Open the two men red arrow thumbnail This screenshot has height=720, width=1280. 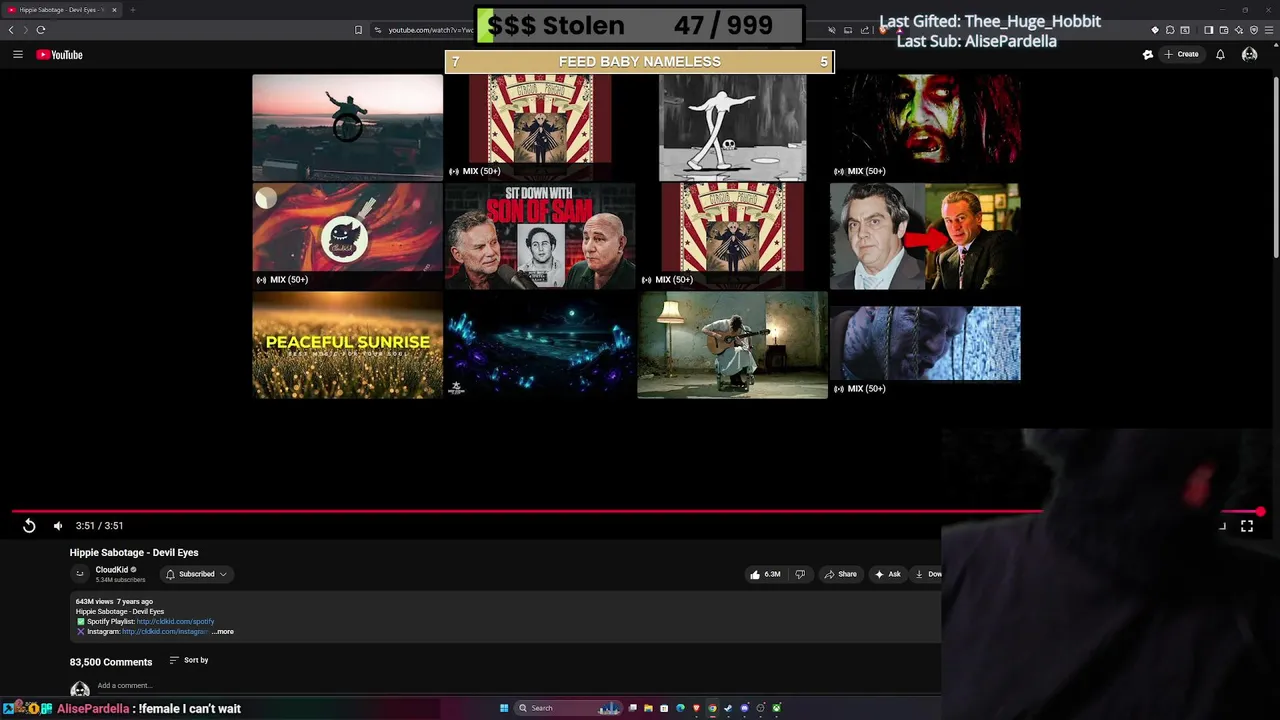[x=925, y=236]
